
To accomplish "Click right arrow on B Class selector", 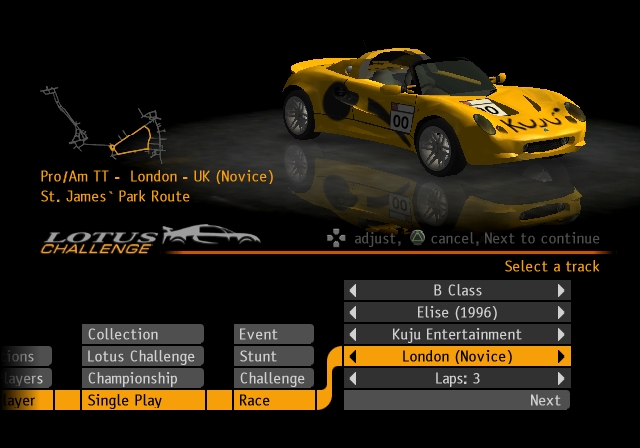I will 561,291.
